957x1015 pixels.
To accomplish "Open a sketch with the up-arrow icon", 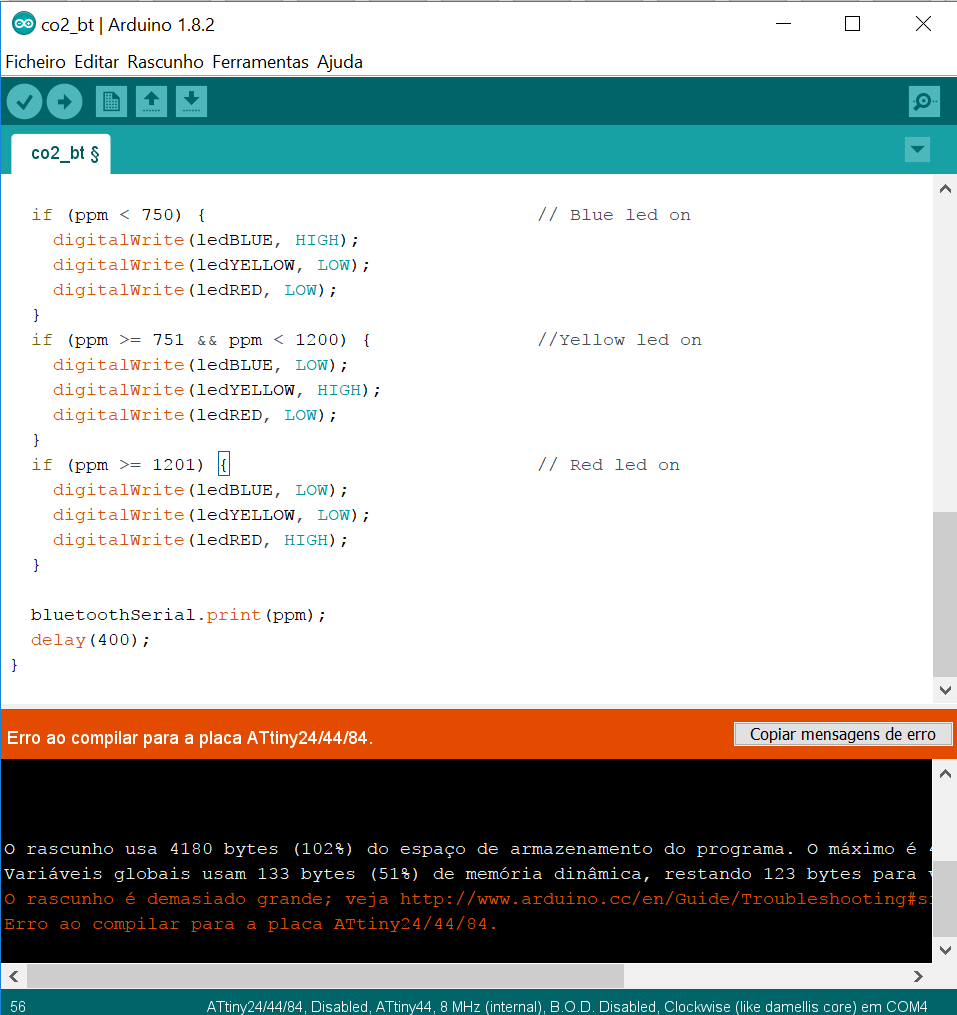I will click(152, 102).
